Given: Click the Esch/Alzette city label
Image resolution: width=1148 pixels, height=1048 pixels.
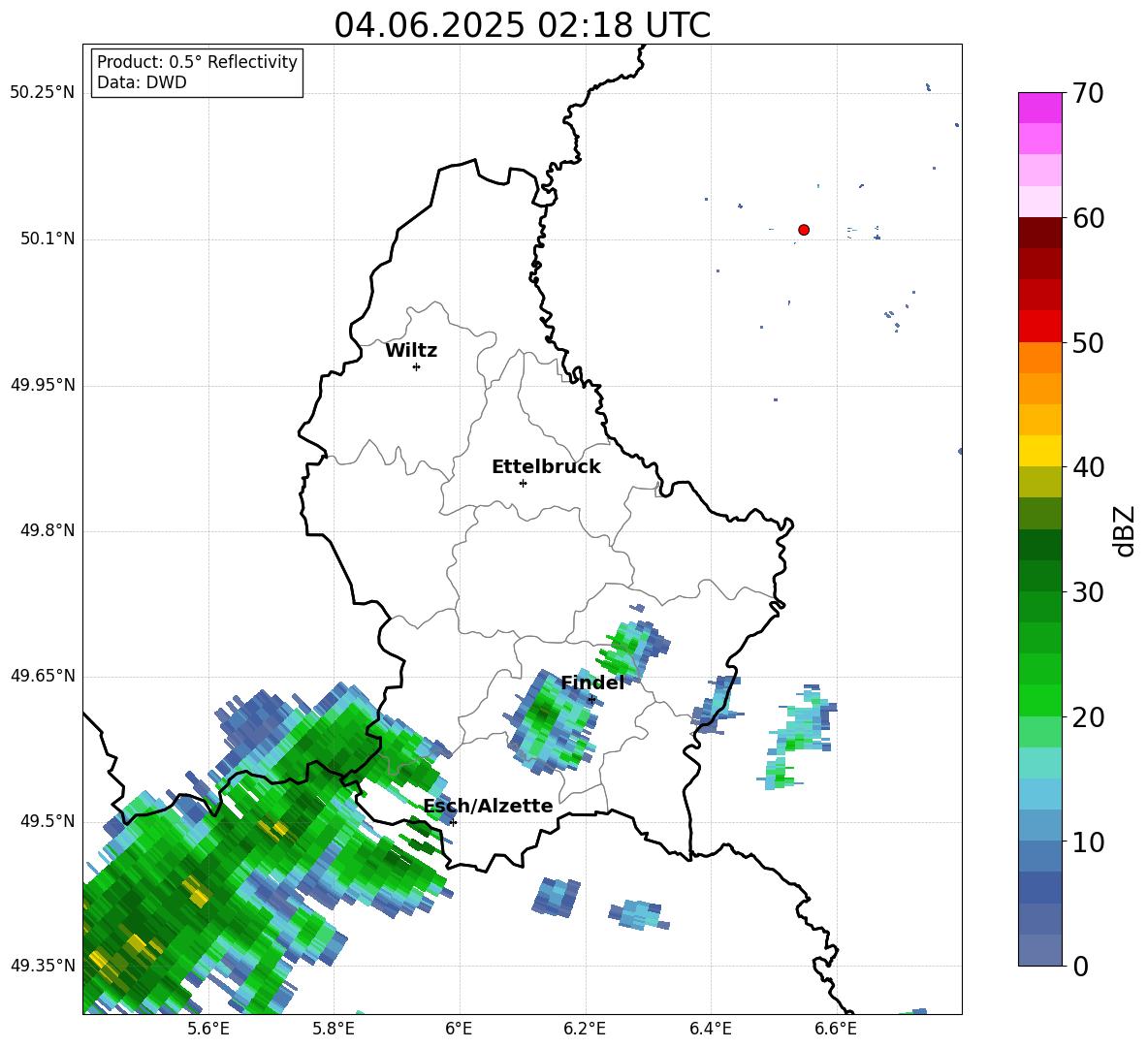Looking at the screenshot, I should click(x=489, y=806).
